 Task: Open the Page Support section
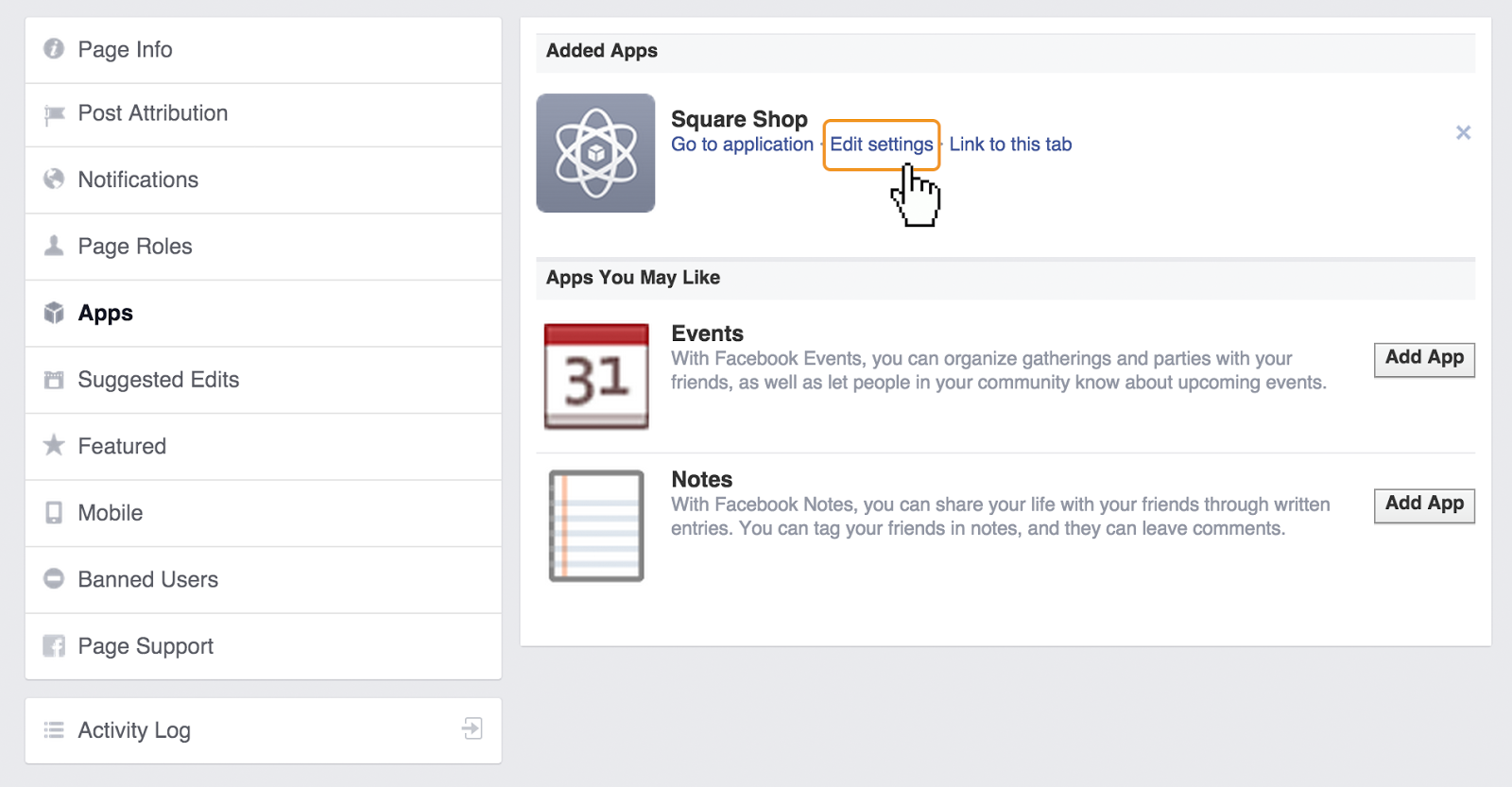pos(263,646)
